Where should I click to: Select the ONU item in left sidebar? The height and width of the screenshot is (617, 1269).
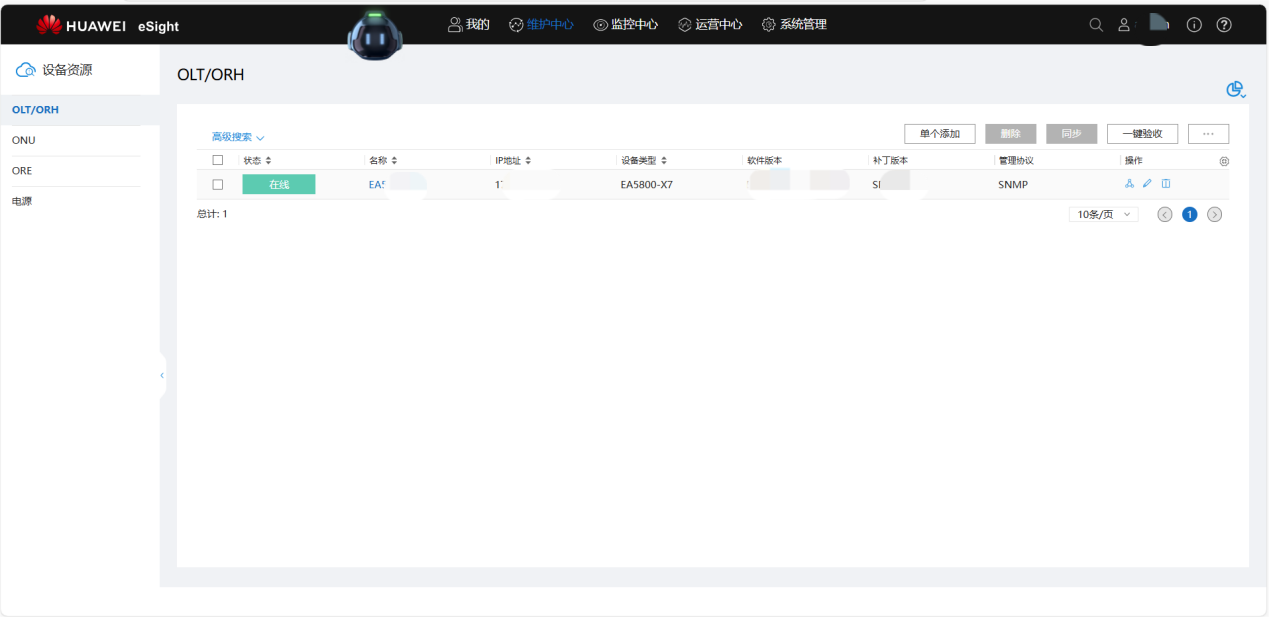point(23,140)
